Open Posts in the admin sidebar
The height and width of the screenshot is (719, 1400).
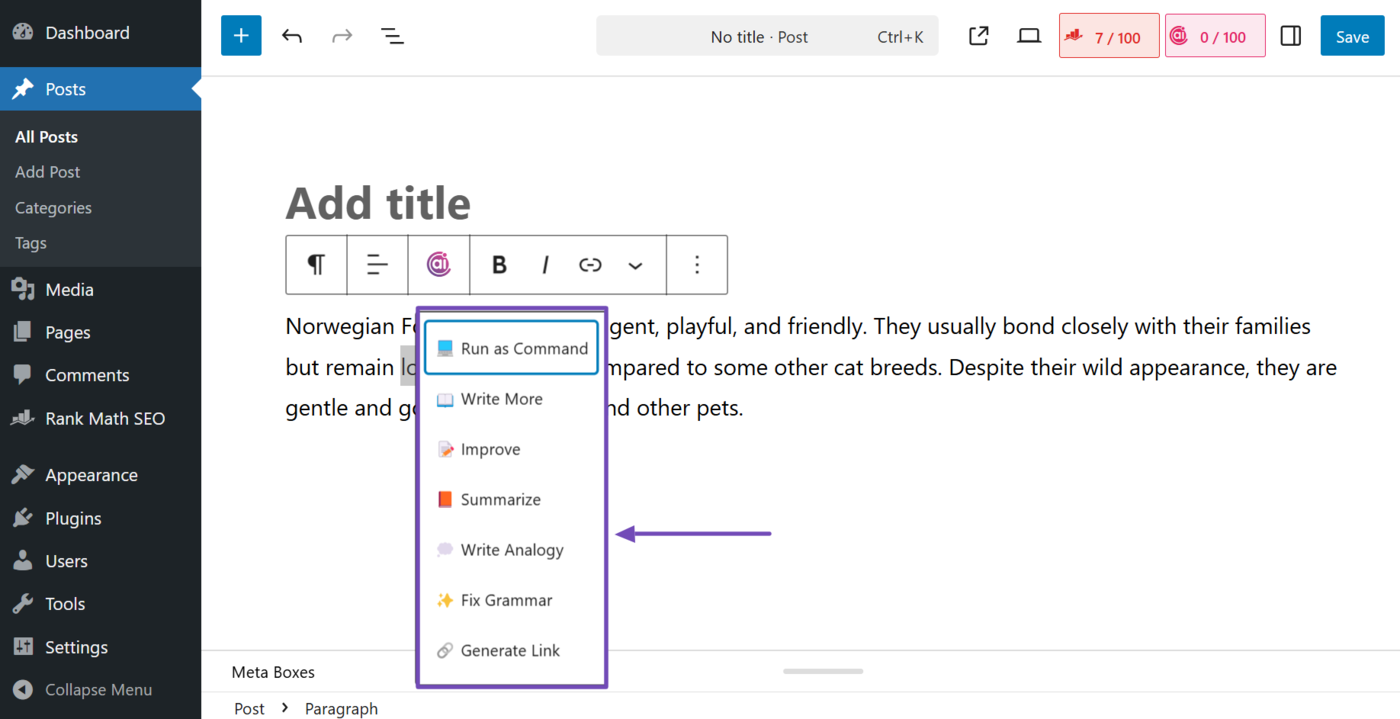click(100, 89)
